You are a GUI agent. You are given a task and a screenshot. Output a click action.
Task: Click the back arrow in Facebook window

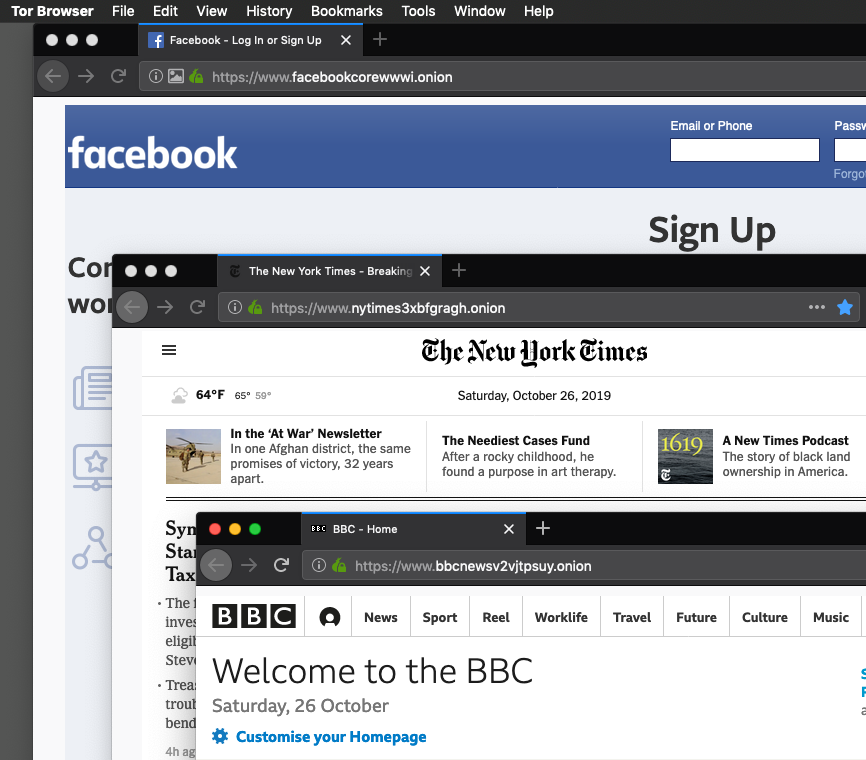pos(53,76)
